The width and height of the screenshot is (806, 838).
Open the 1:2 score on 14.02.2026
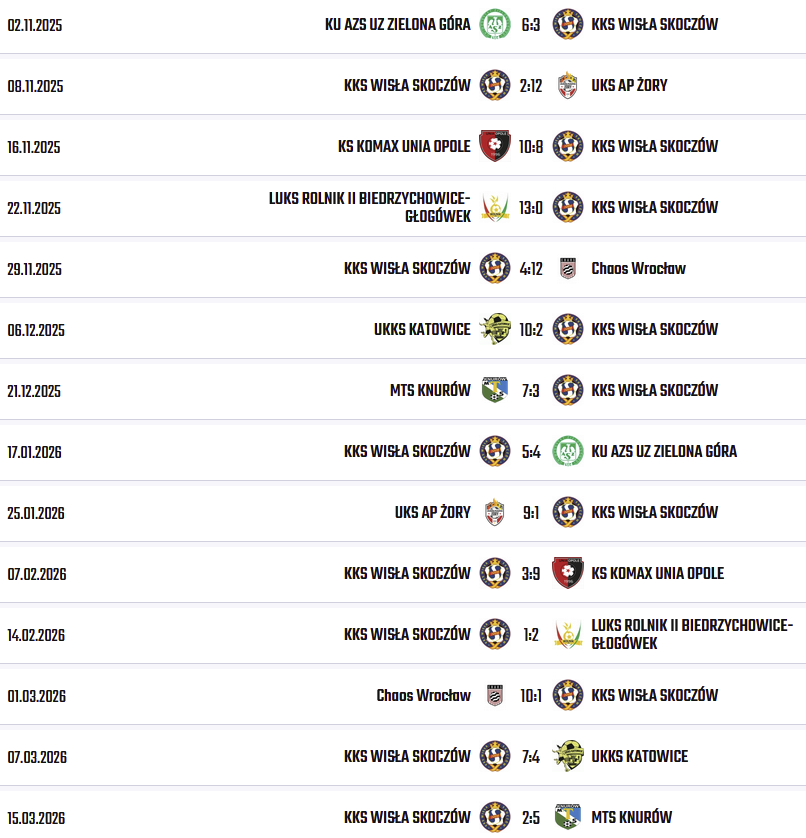[530, 634]
